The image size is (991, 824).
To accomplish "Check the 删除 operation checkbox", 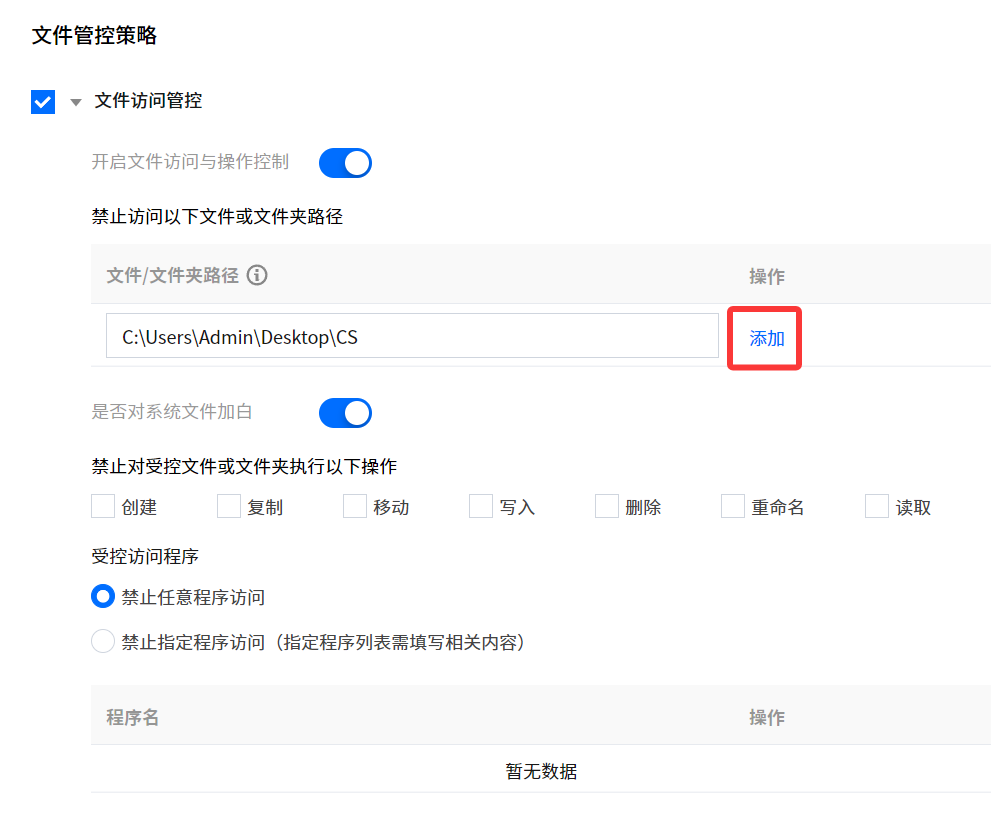I will coord(607,506).
